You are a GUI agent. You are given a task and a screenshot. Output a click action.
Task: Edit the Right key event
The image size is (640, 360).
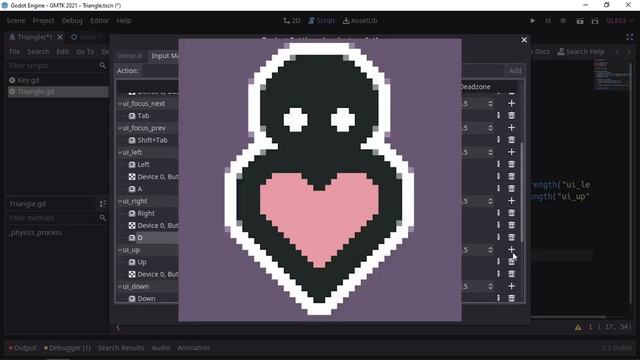pos(498,213)
